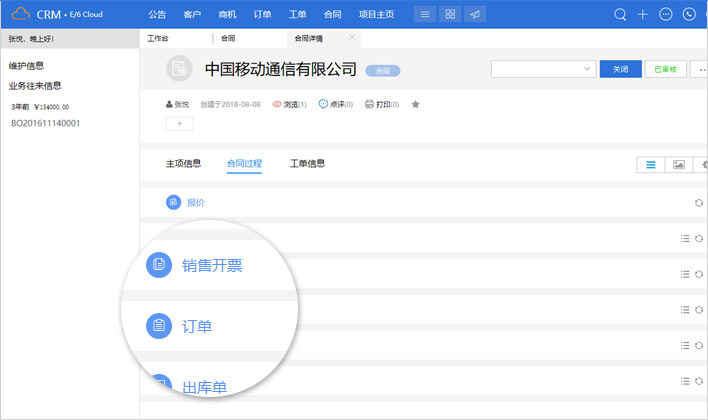Click the 销售开票 sales invoice icon

point(157,265)
